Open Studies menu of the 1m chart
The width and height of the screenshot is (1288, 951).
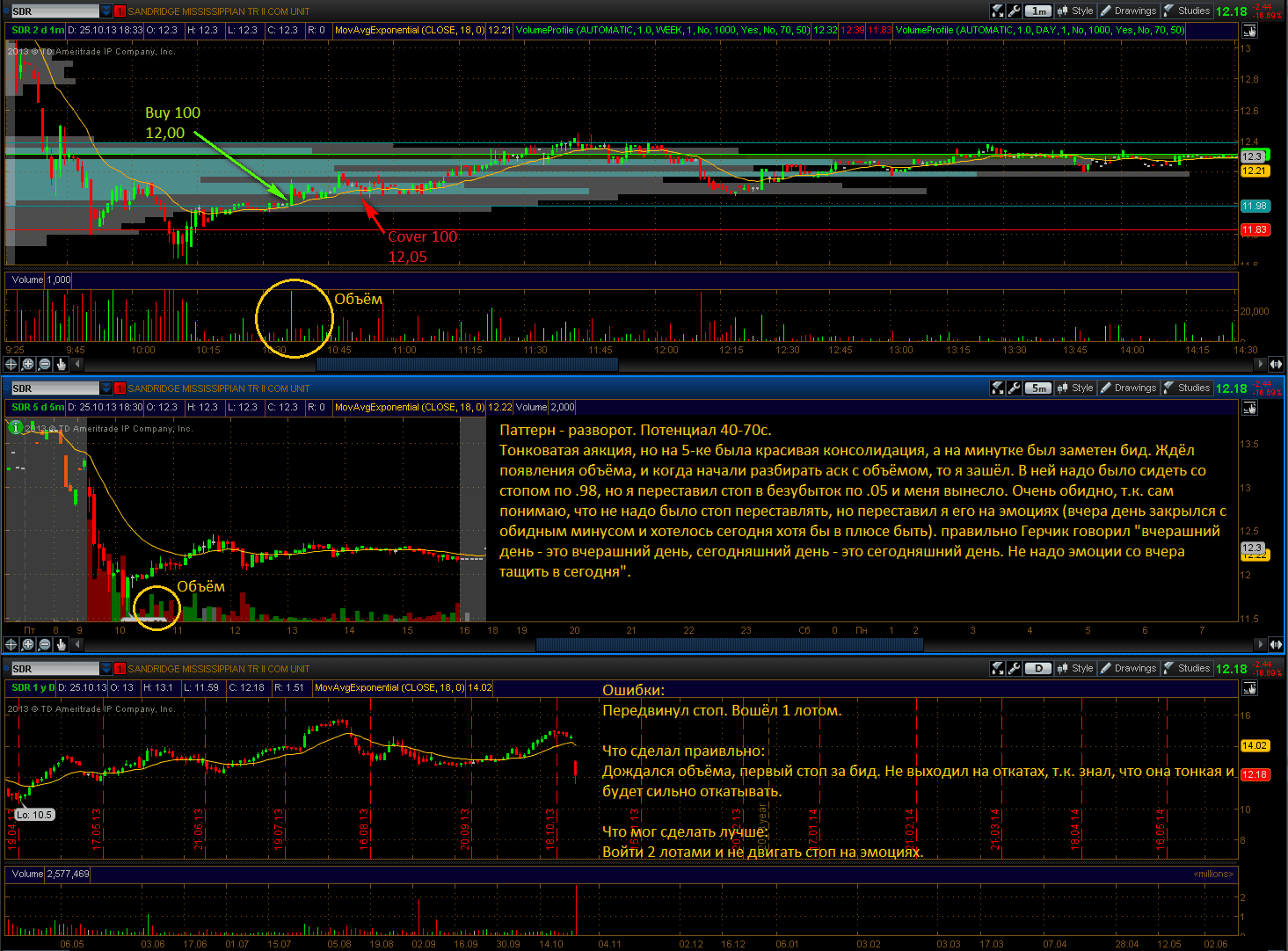[1187, 11]
